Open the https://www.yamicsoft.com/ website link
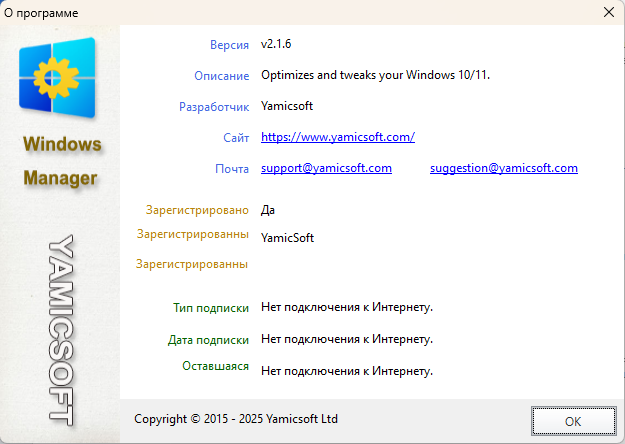 [x=337, y=137]
